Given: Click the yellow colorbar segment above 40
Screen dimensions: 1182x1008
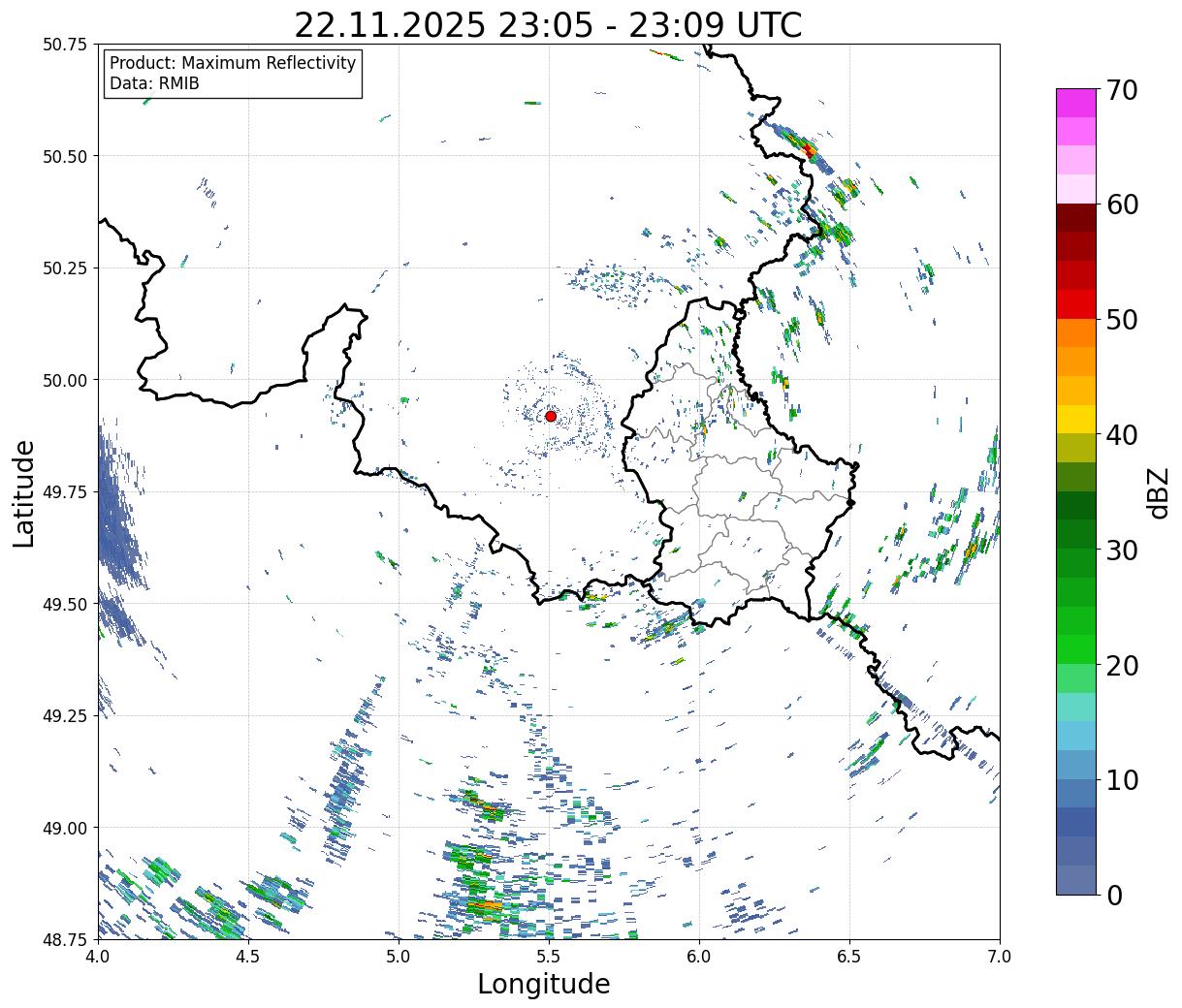Looking at the screenshot, I should 1076,419.
